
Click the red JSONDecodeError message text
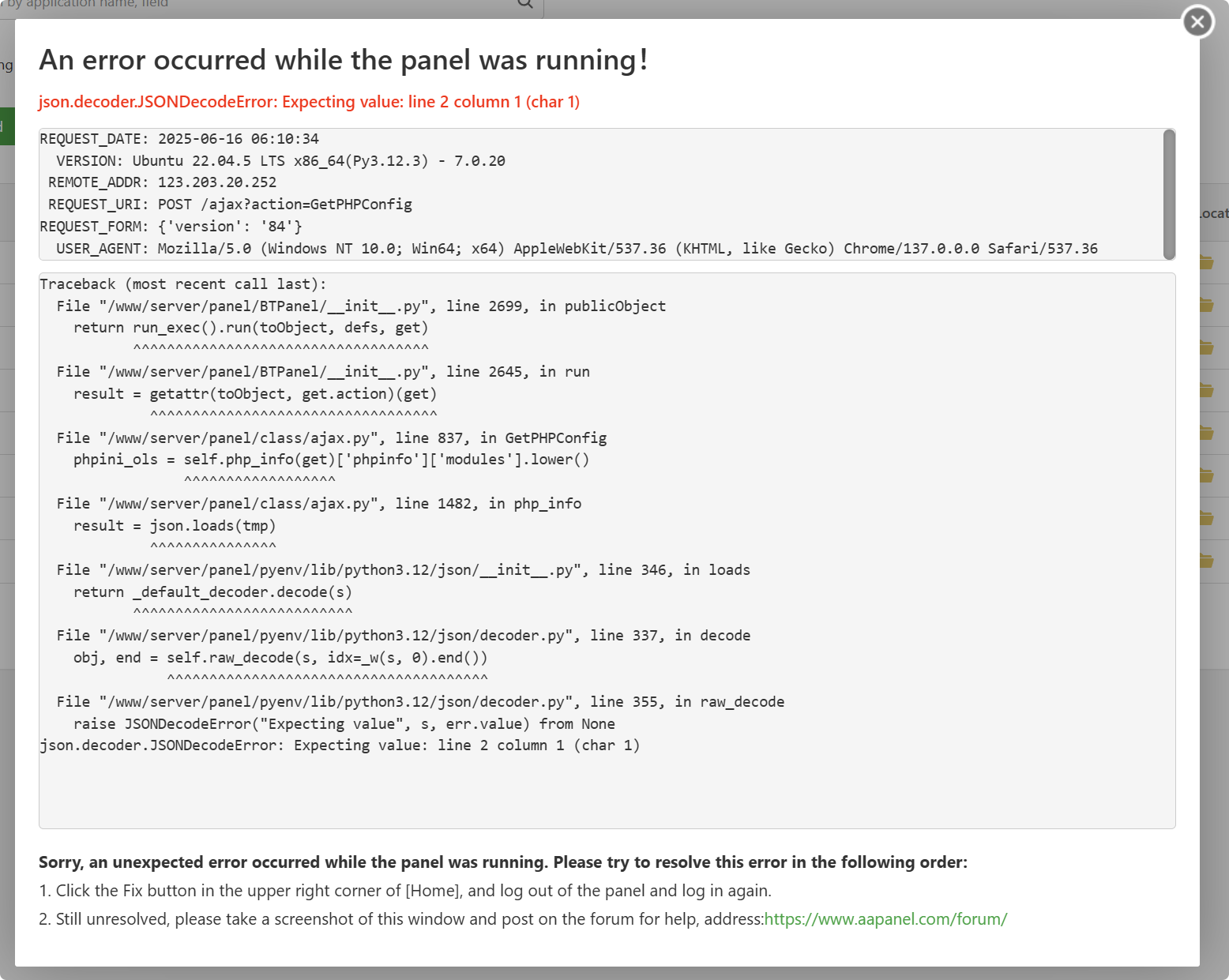309,102
